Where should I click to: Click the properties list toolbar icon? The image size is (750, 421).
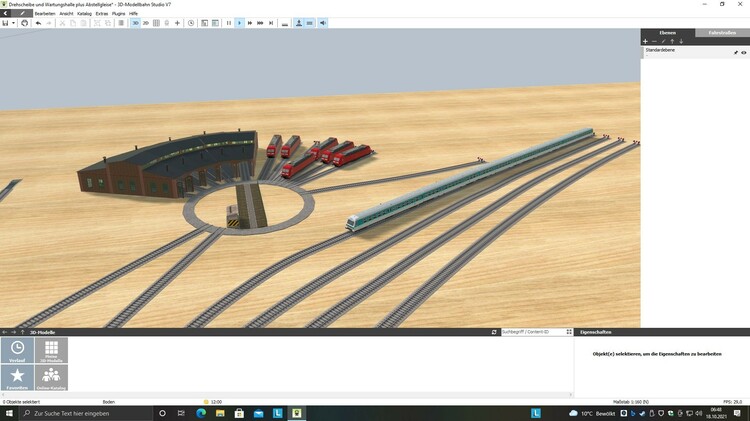tap(121, 23)
